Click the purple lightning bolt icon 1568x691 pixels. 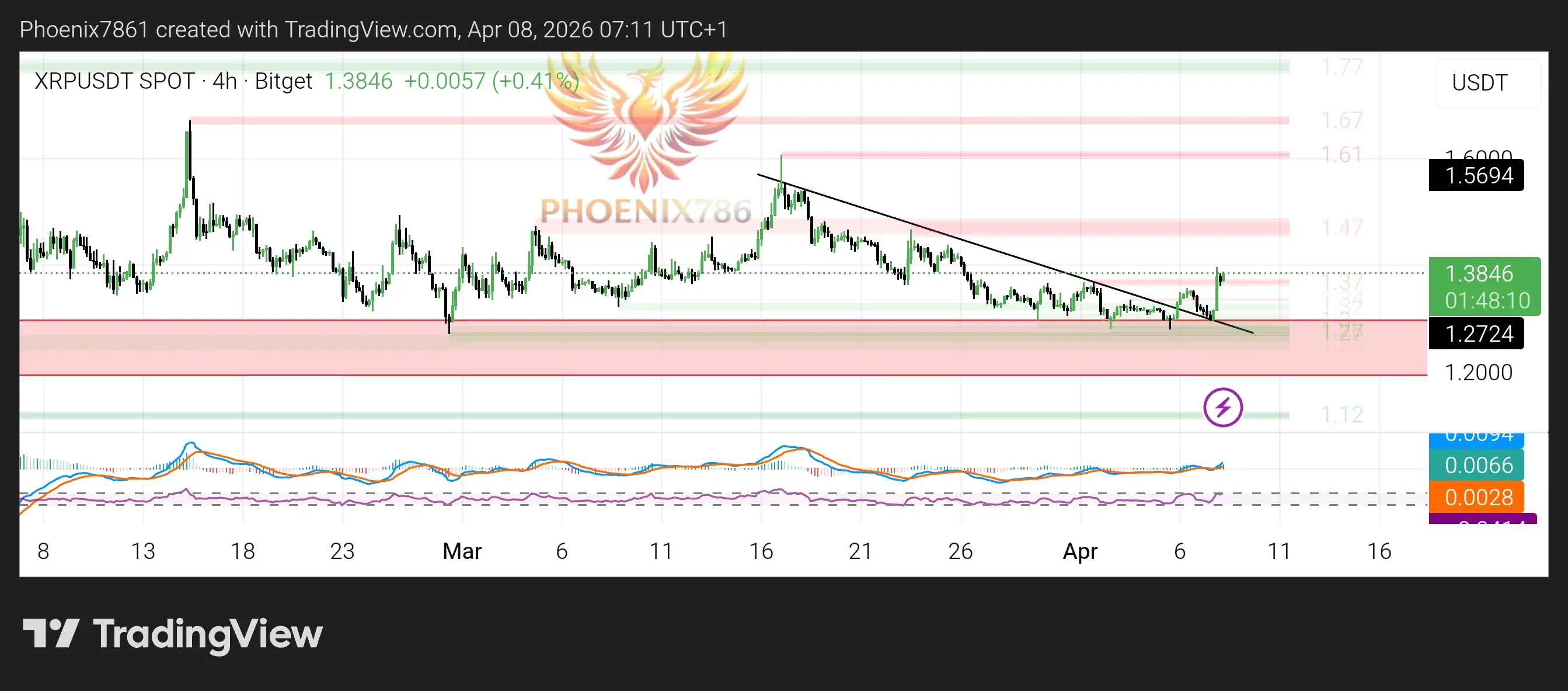coord(1222,407)
